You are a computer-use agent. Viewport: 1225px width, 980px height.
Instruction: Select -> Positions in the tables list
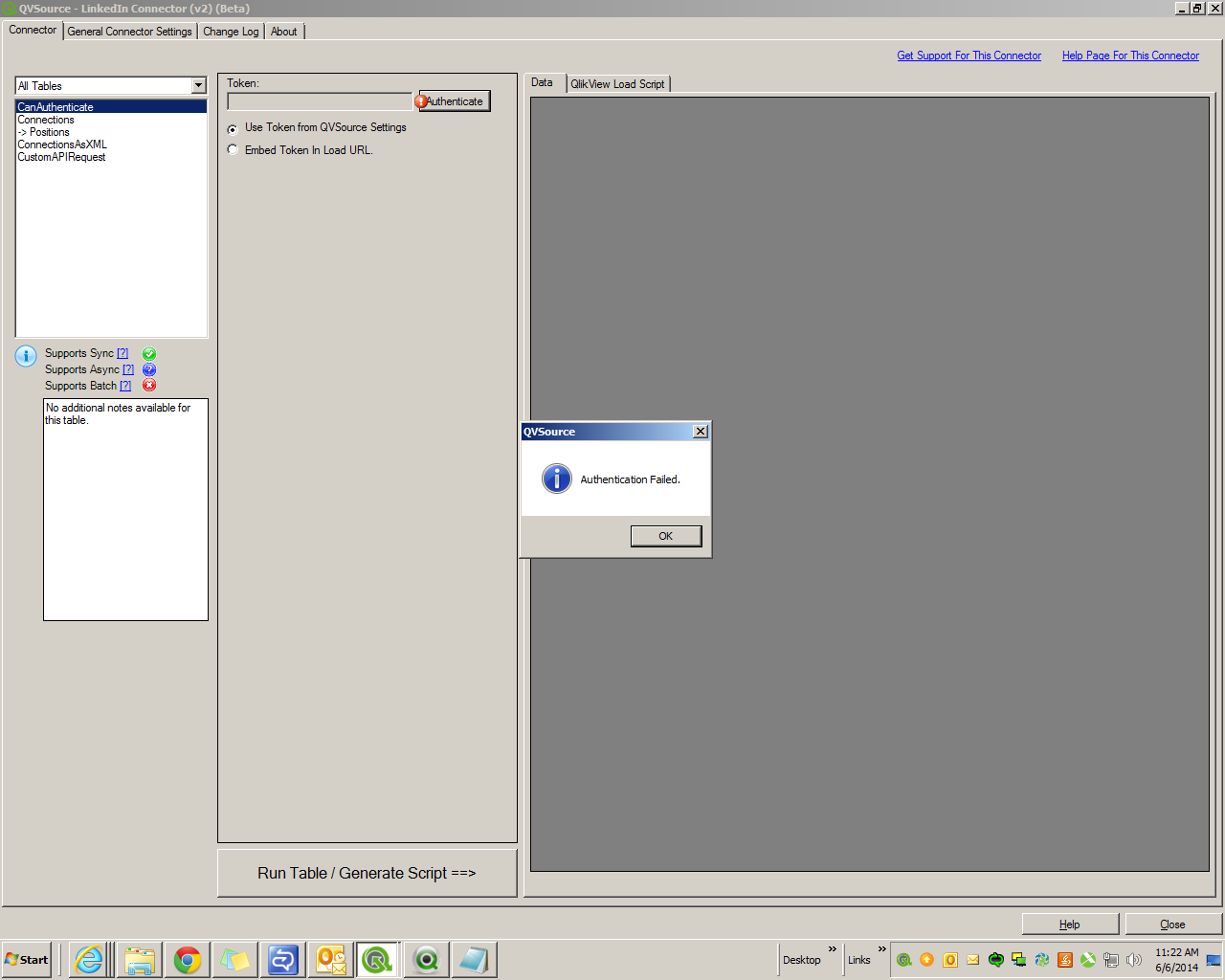pyautogui.click(x=111, y=132)
